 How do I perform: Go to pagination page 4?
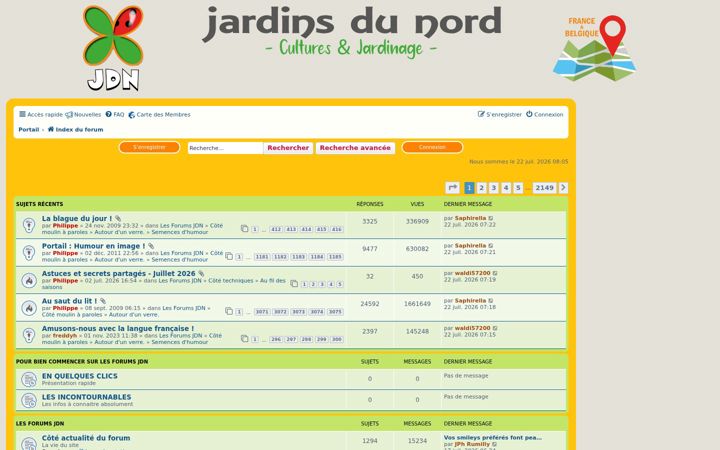click(x=506, y=187)
